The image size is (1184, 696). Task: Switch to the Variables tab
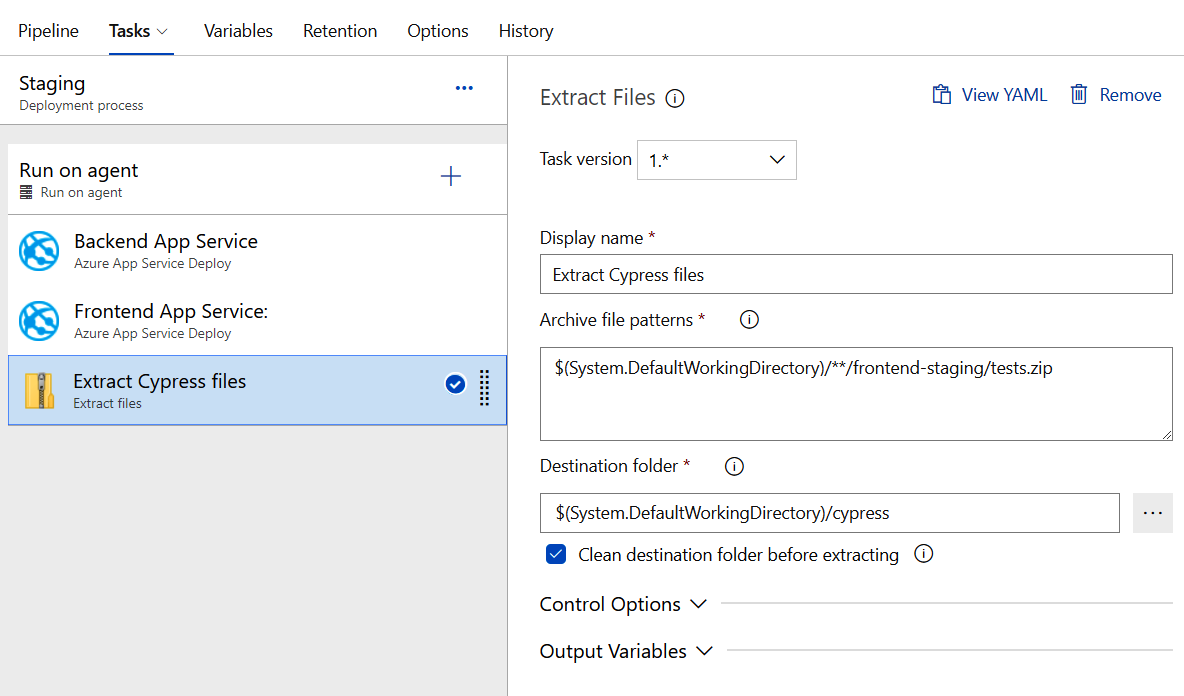(x=238, y=31)
